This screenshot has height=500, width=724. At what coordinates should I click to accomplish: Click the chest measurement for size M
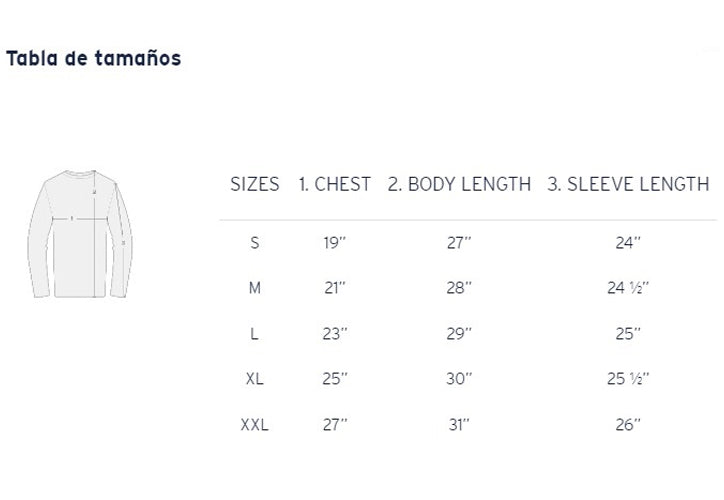(335, 288)
